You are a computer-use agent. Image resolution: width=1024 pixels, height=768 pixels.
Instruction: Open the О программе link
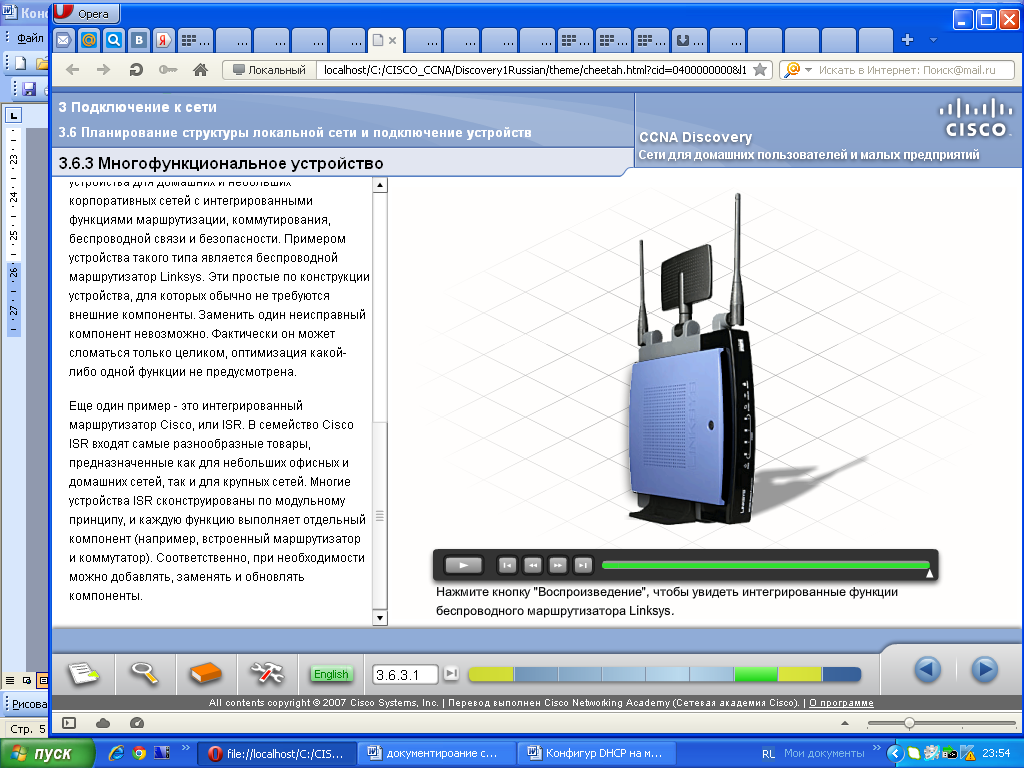click(x=841, y=703)
